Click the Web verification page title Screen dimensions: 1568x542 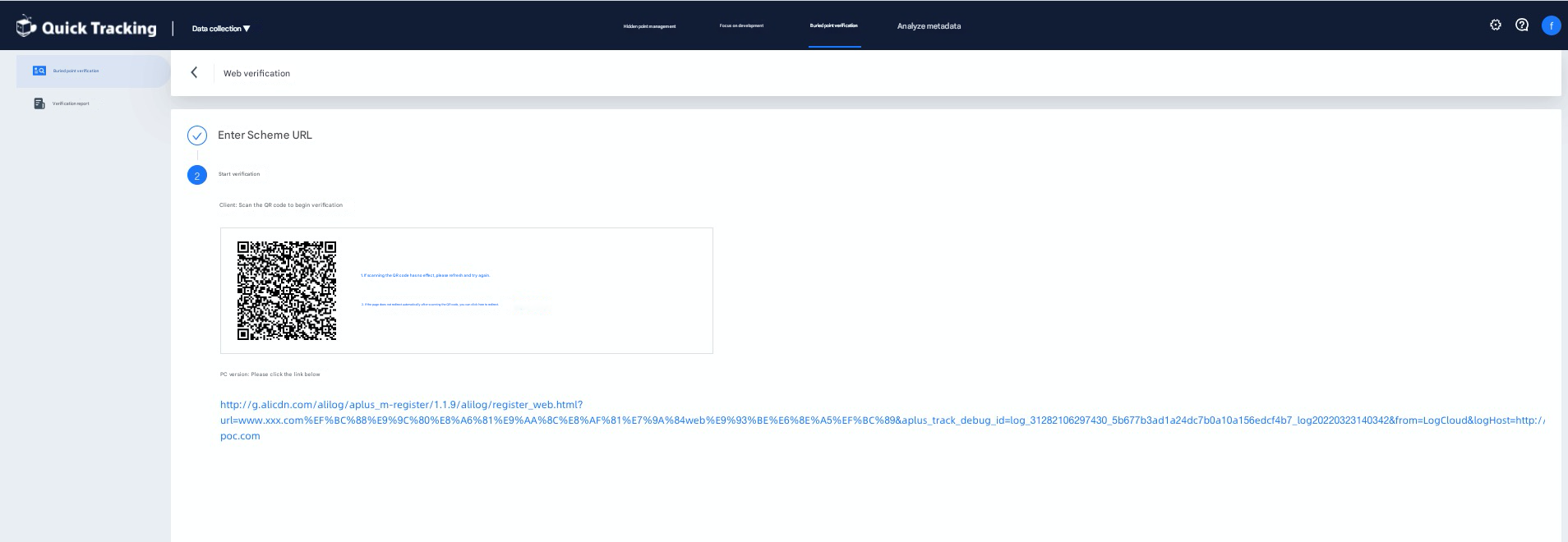[256, 73]
